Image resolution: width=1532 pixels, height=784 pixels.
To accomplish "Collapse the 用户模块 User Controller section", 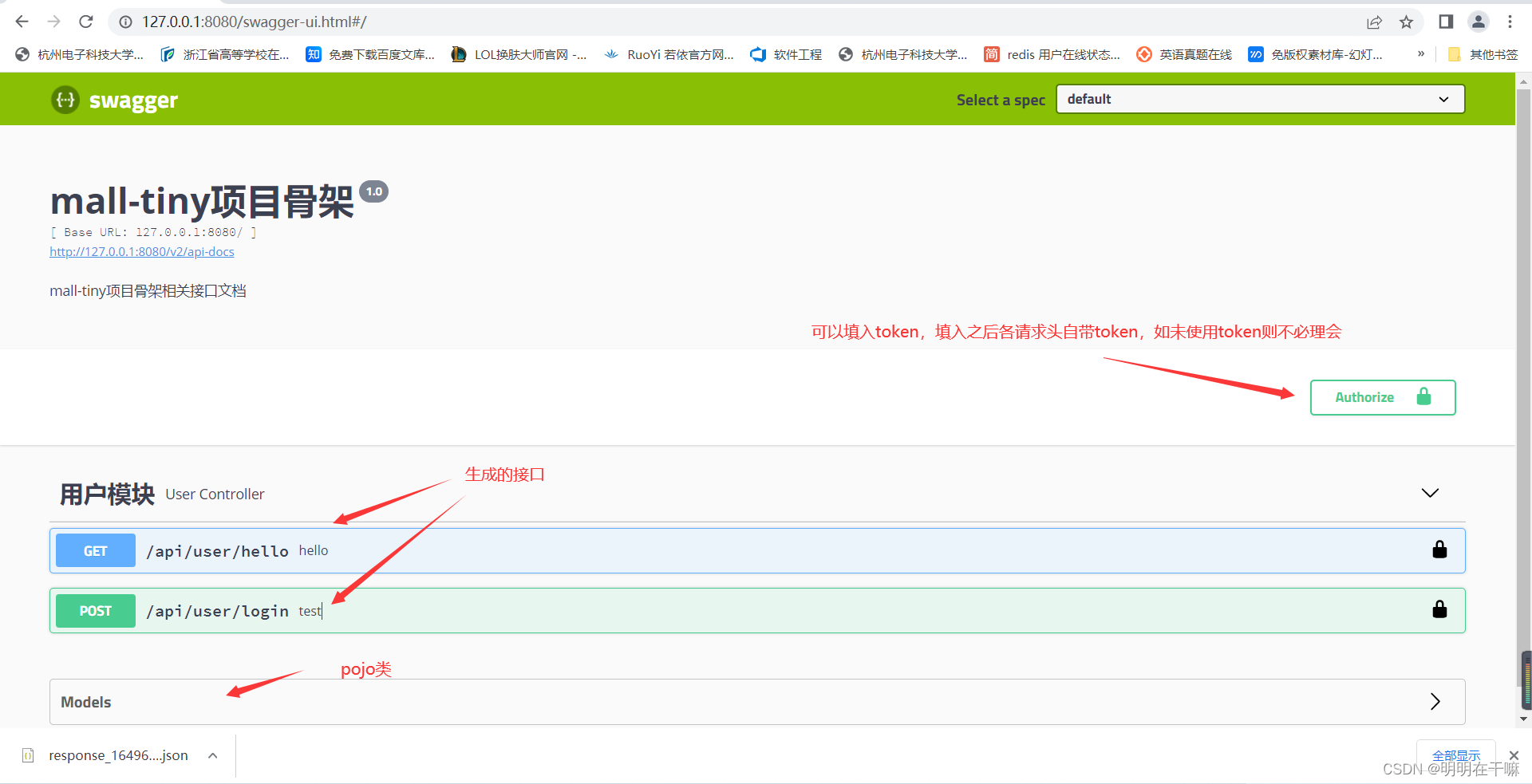I will coord(1430,493).
